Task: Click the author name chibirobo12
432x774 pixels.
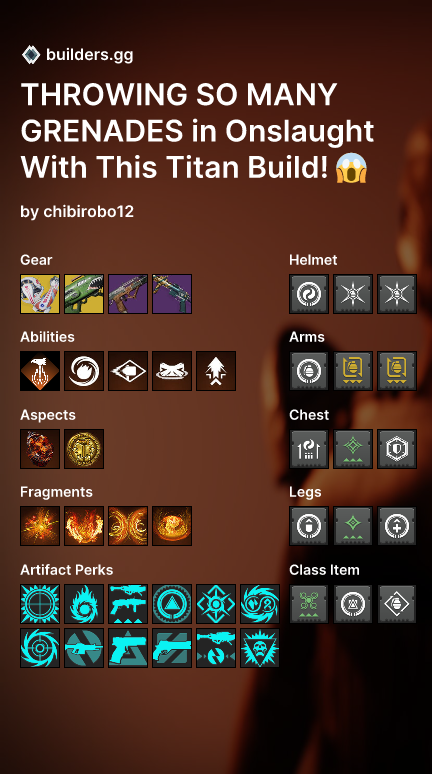Action: click(88, 212)
